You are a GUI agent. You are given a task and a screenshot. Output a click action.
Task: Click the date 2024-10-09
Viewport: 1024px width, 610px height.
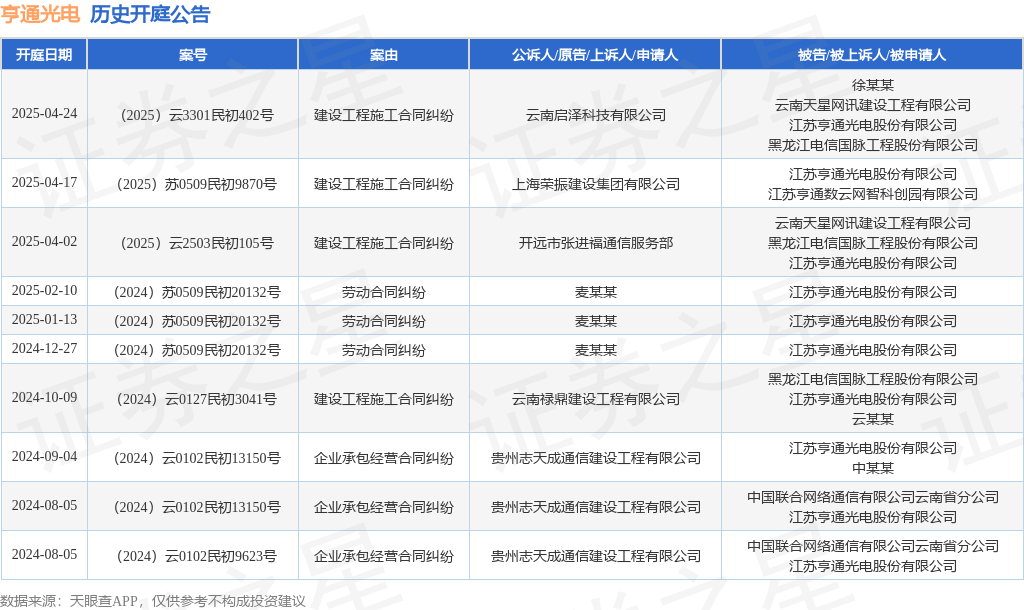pos(44,398)
